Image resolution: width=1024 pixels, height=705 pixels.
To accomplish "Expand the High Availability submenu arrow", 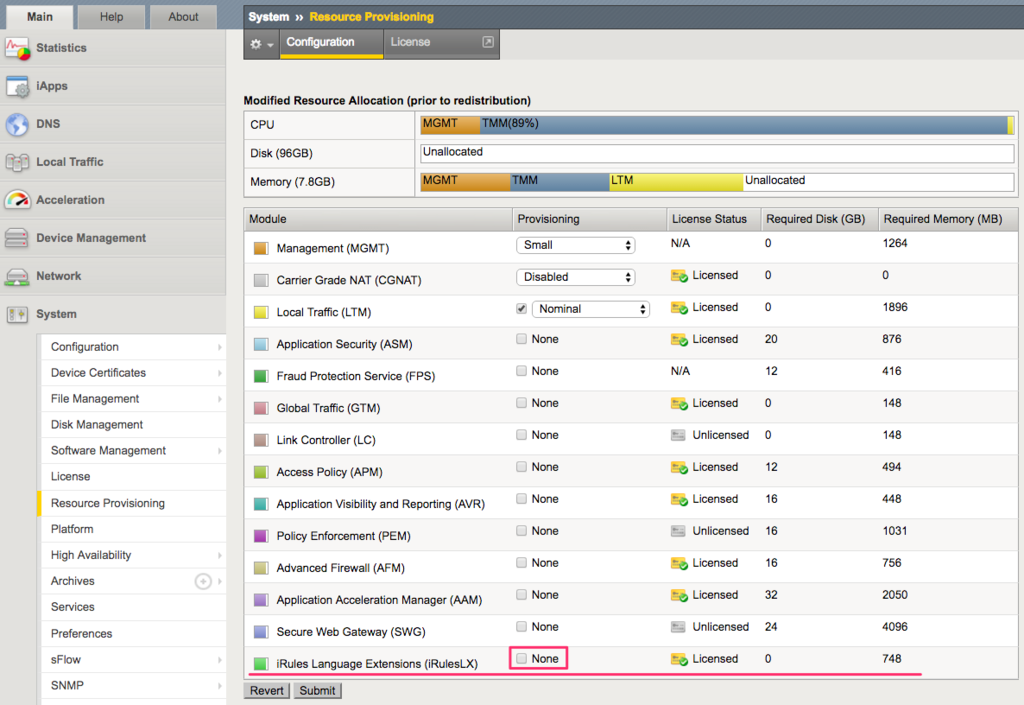I will [x=219, y=556].
